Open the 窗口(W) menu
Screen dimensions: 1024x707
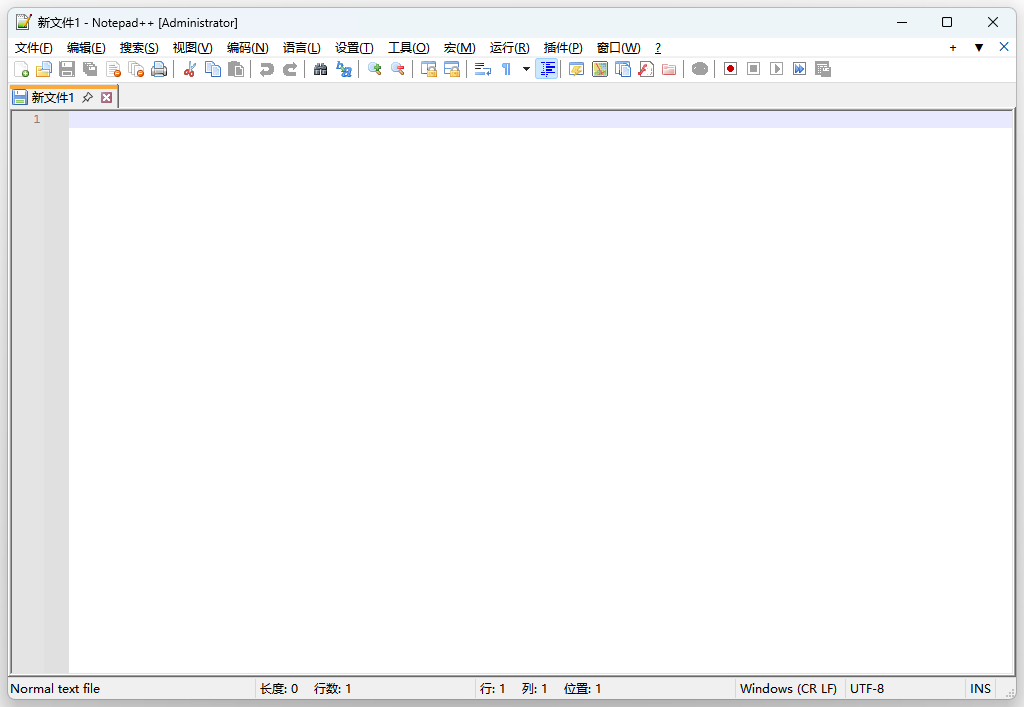pos(618,48)
